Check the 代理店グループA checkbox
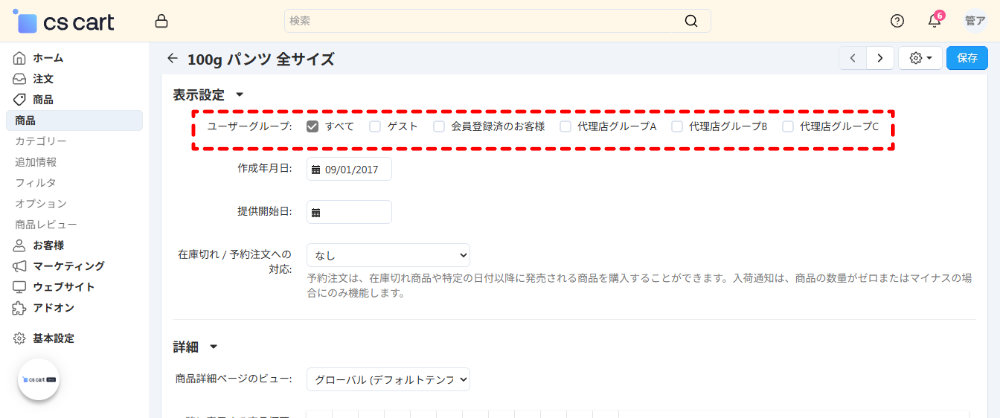 pyautogui.click(x=566, y=127)
